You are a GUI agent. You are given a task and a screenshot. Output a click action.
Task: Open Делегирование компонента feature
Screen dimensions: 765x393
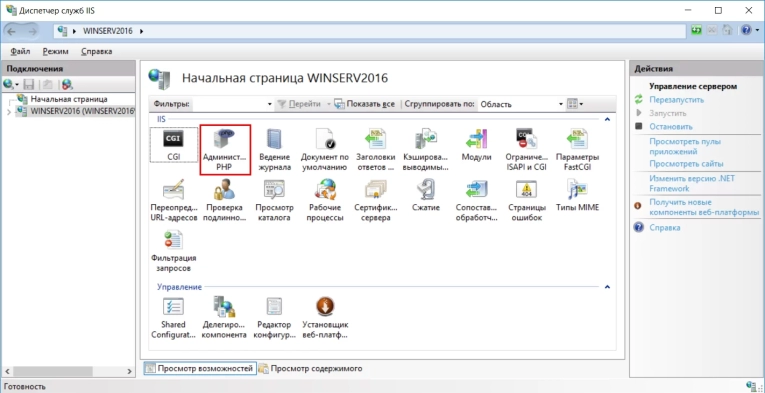click(x=225, y=317)
